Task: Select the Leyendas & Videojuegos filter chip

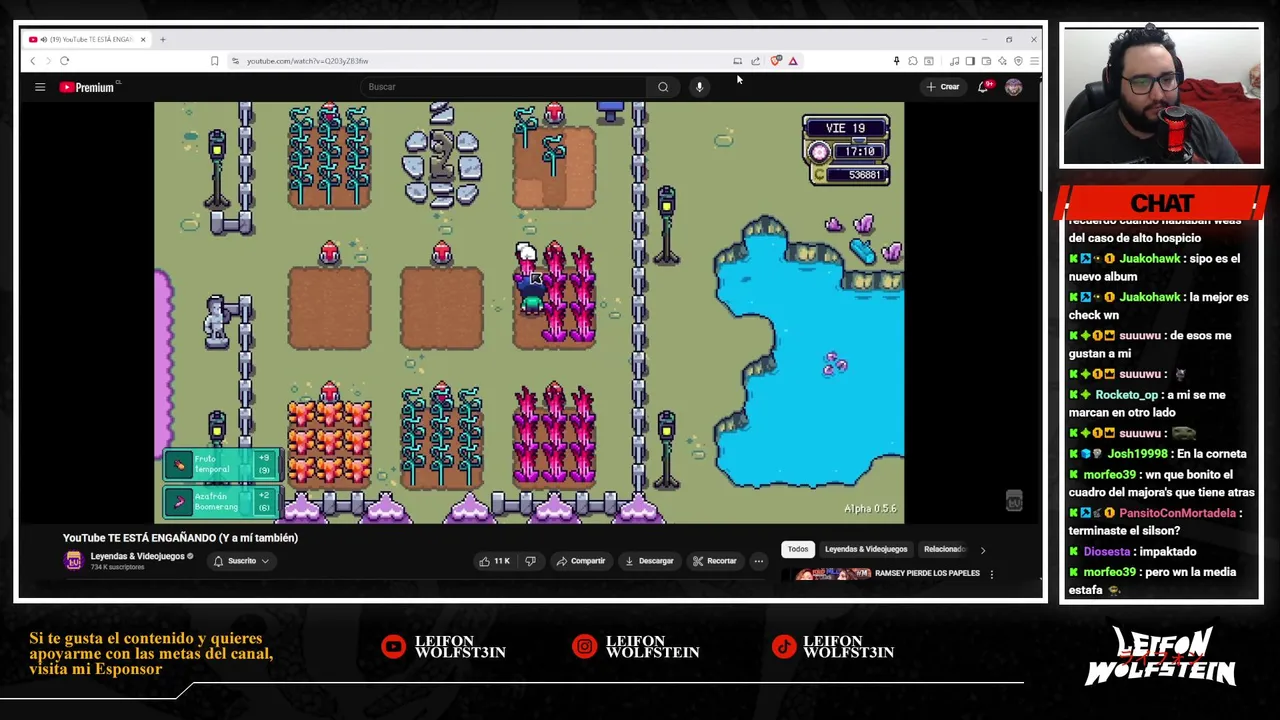Action: point(866,549)
